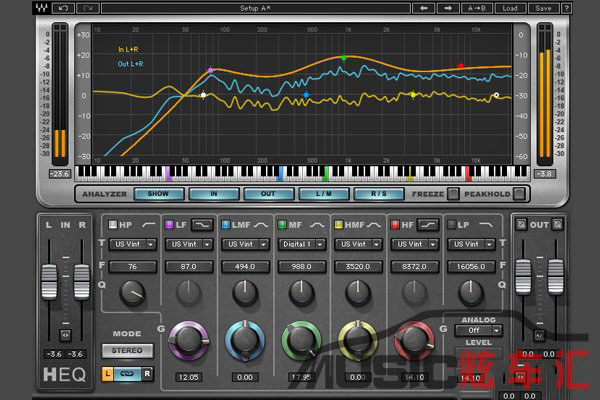Click the MF frequency field 988.0
Image resolution: width=600 pixels, height=400 pixels.
coord(302,266)
